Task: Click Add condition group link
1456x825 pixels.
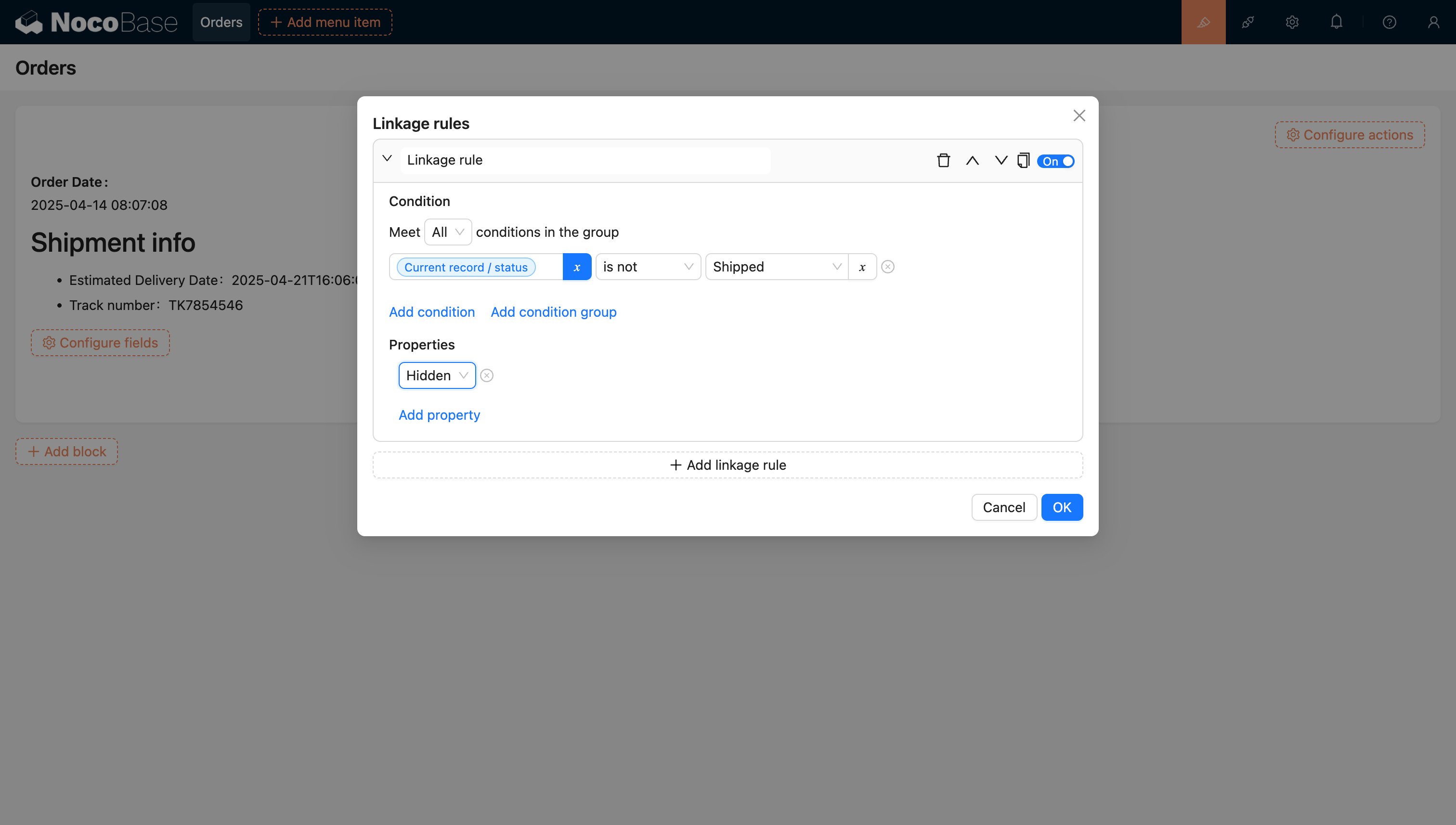Action: 553,312
